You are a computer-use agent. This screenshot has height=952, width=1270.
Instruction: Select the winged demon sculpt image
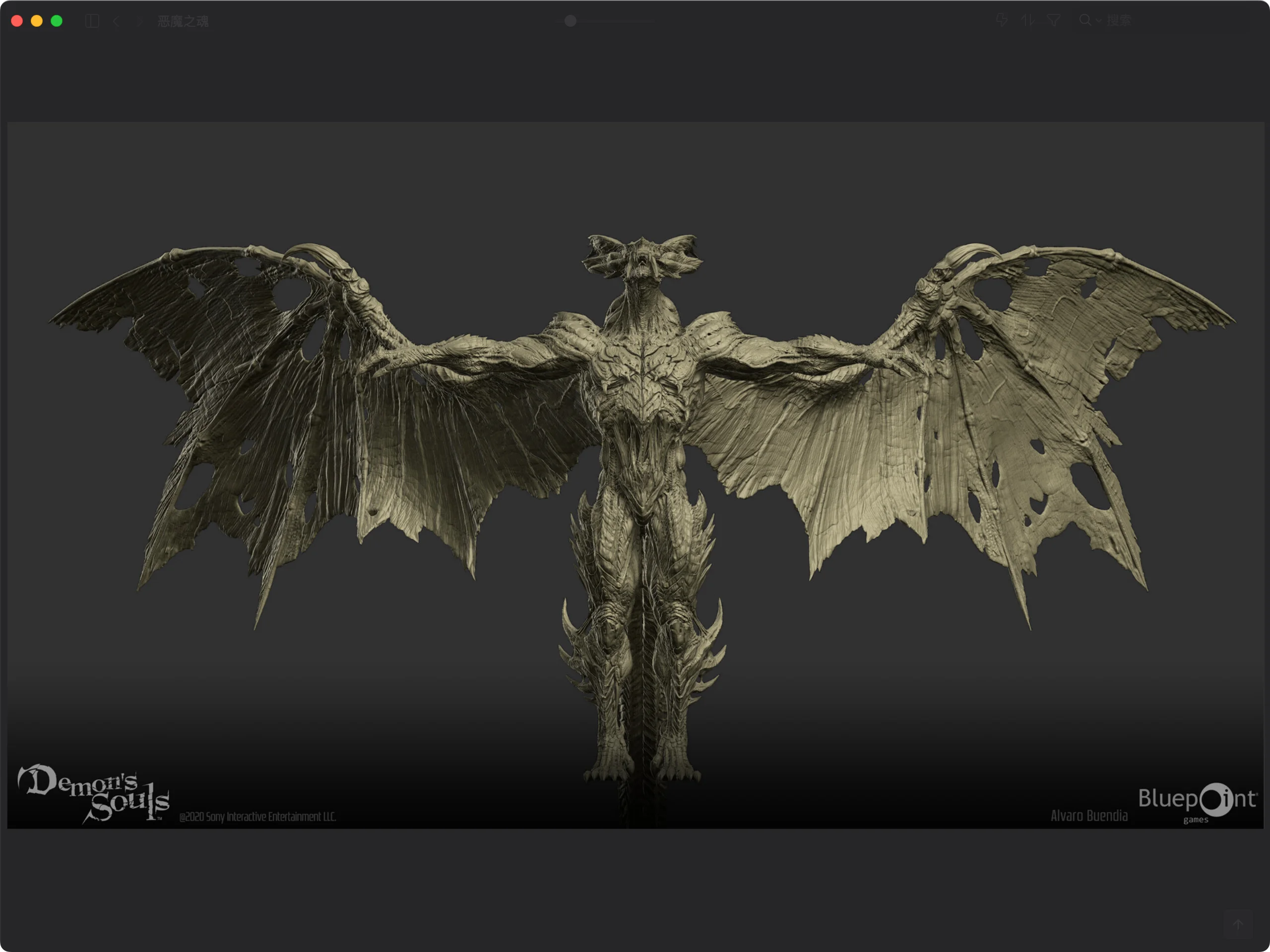(x=635, y=475)
